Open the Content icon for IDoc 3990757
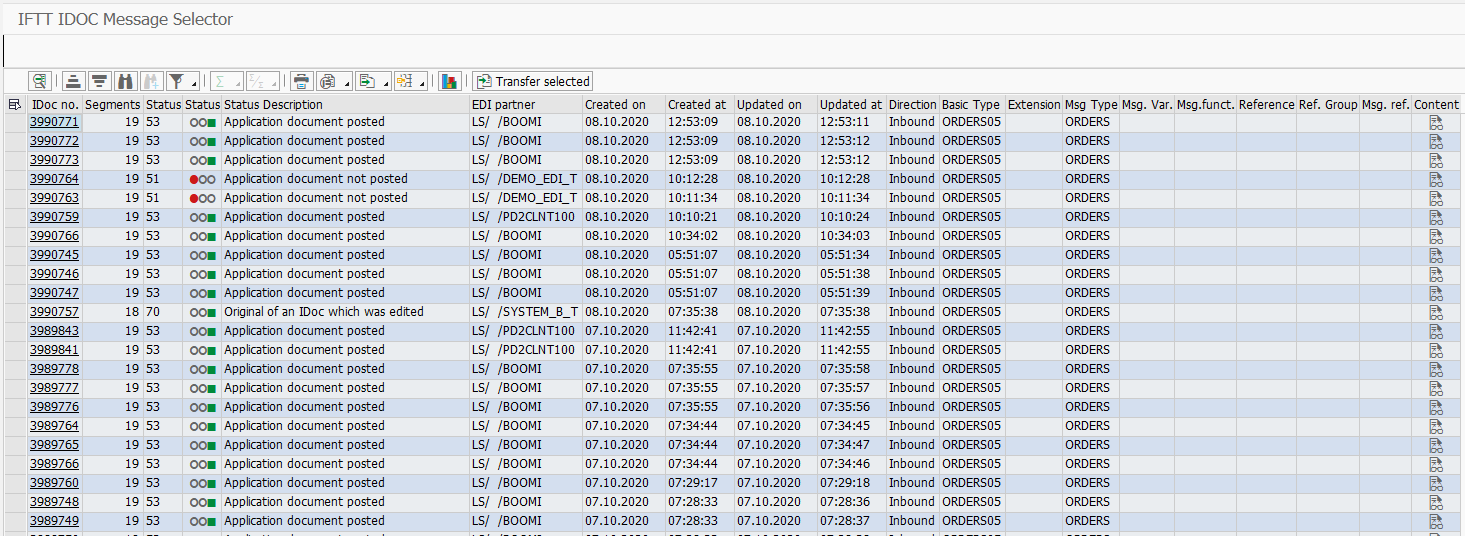Screen dimensions: 1465x536 click(x=1436, y=312)
